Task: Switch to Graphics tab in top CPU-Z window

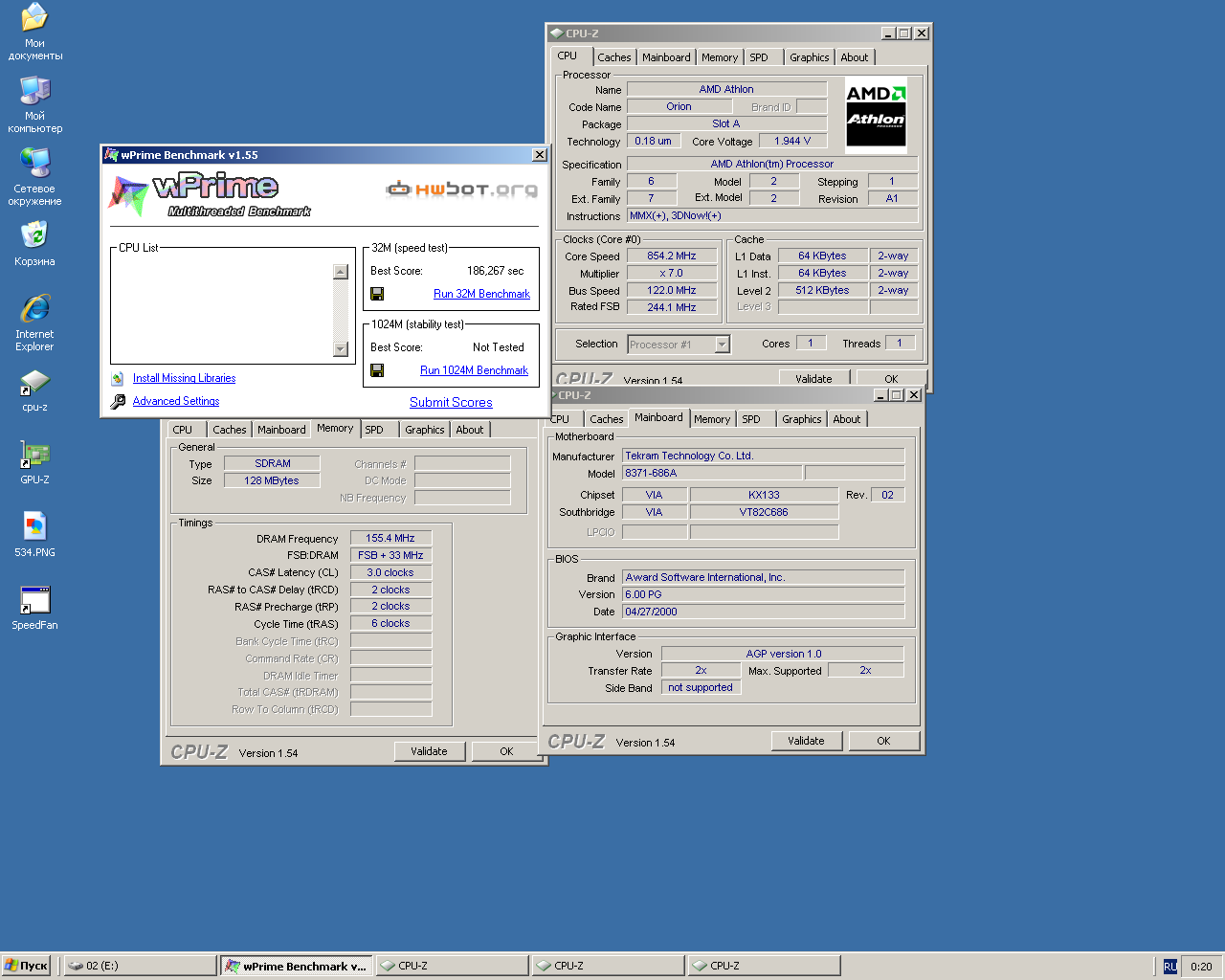Action: pos(810,57)
